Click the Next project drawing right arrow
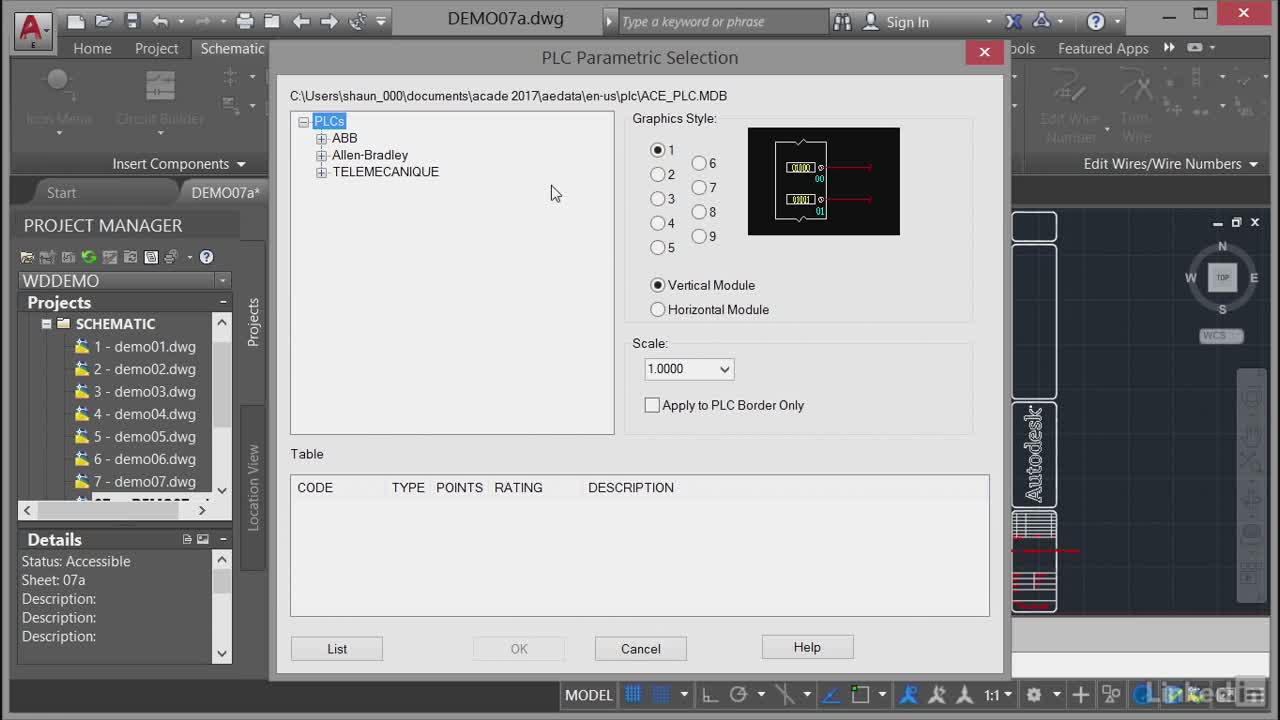1280x720 pixels. (329, 21)
